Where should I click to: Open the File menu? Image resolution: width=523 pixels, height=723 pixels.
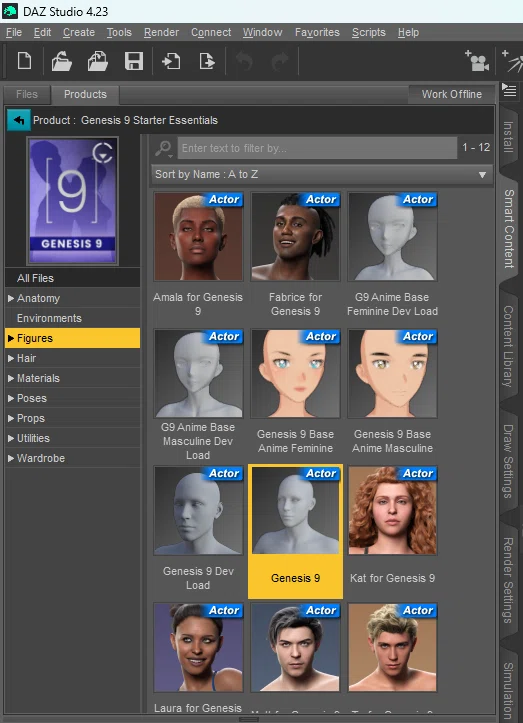14,32
